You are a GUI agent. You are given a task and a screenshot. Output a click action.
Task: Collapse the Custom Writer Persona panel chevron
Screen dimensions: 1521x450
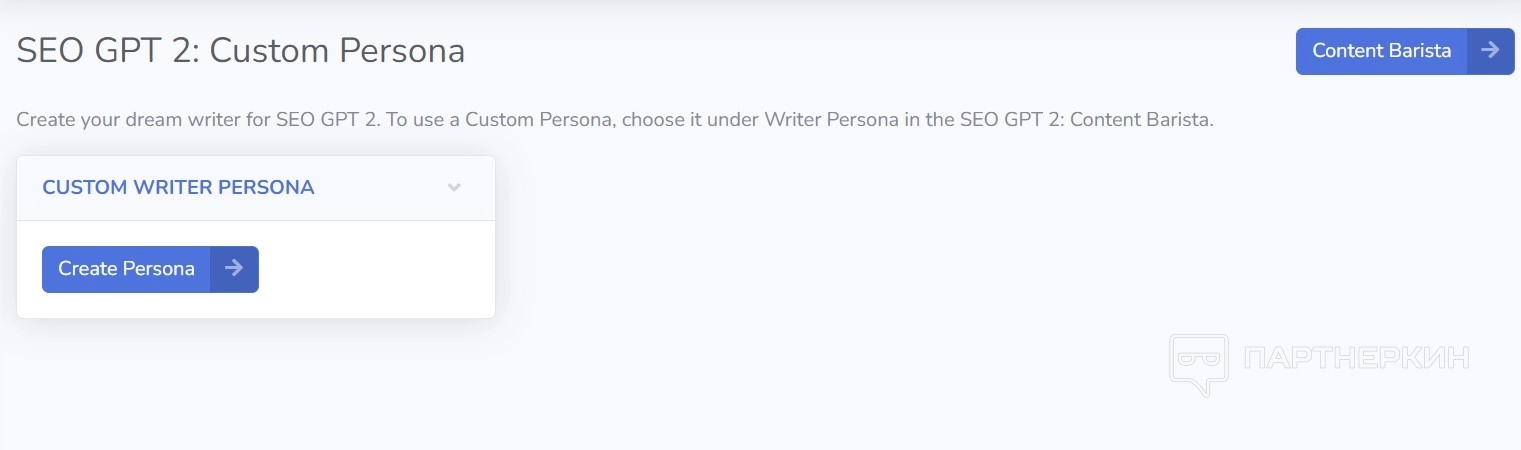pyautogui.click(x=454, y=188)
